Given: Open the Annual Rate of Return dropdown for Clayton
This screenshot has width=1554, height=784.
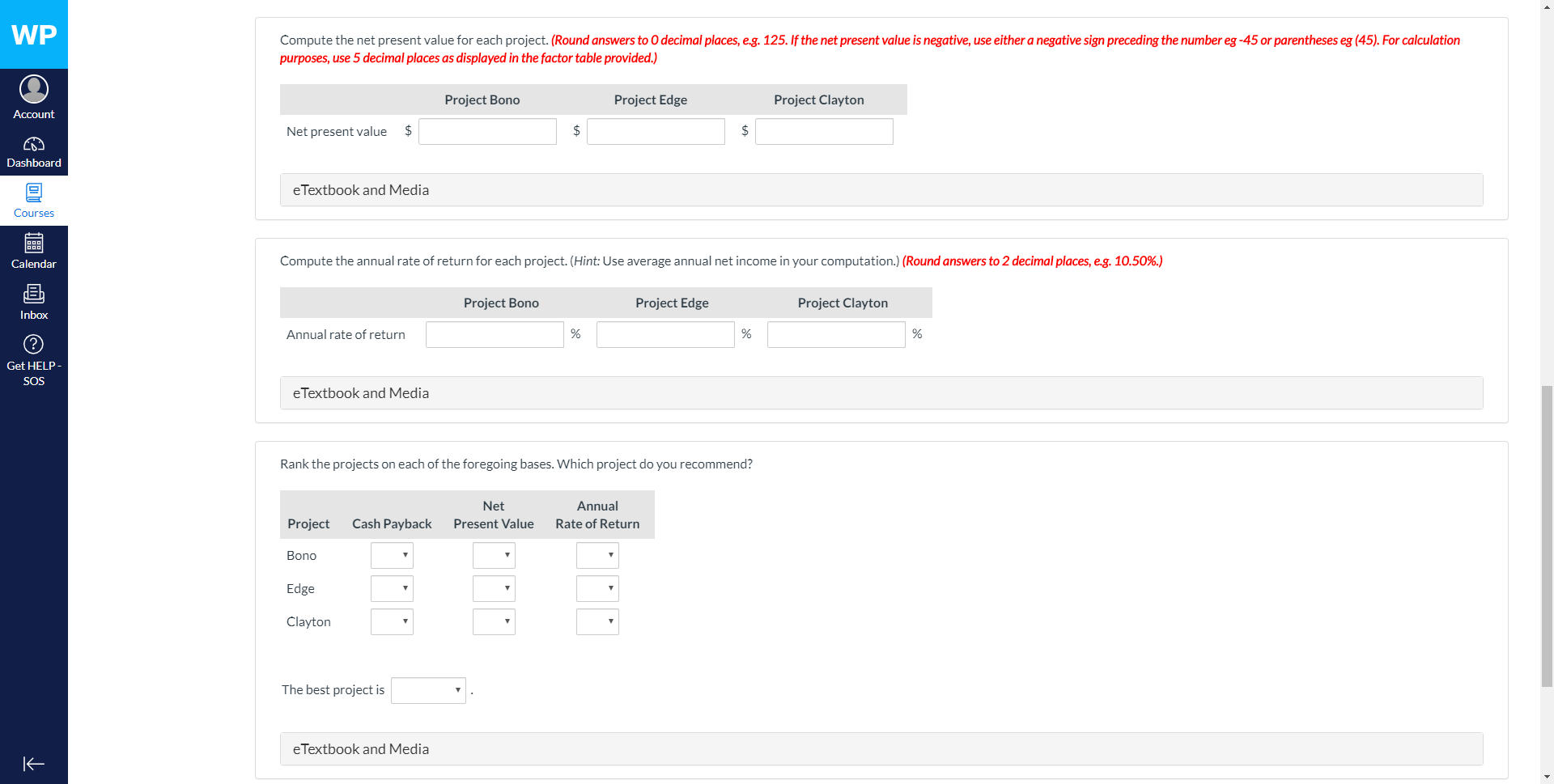Looking at the screenshot, I should (x=597, y=621).
